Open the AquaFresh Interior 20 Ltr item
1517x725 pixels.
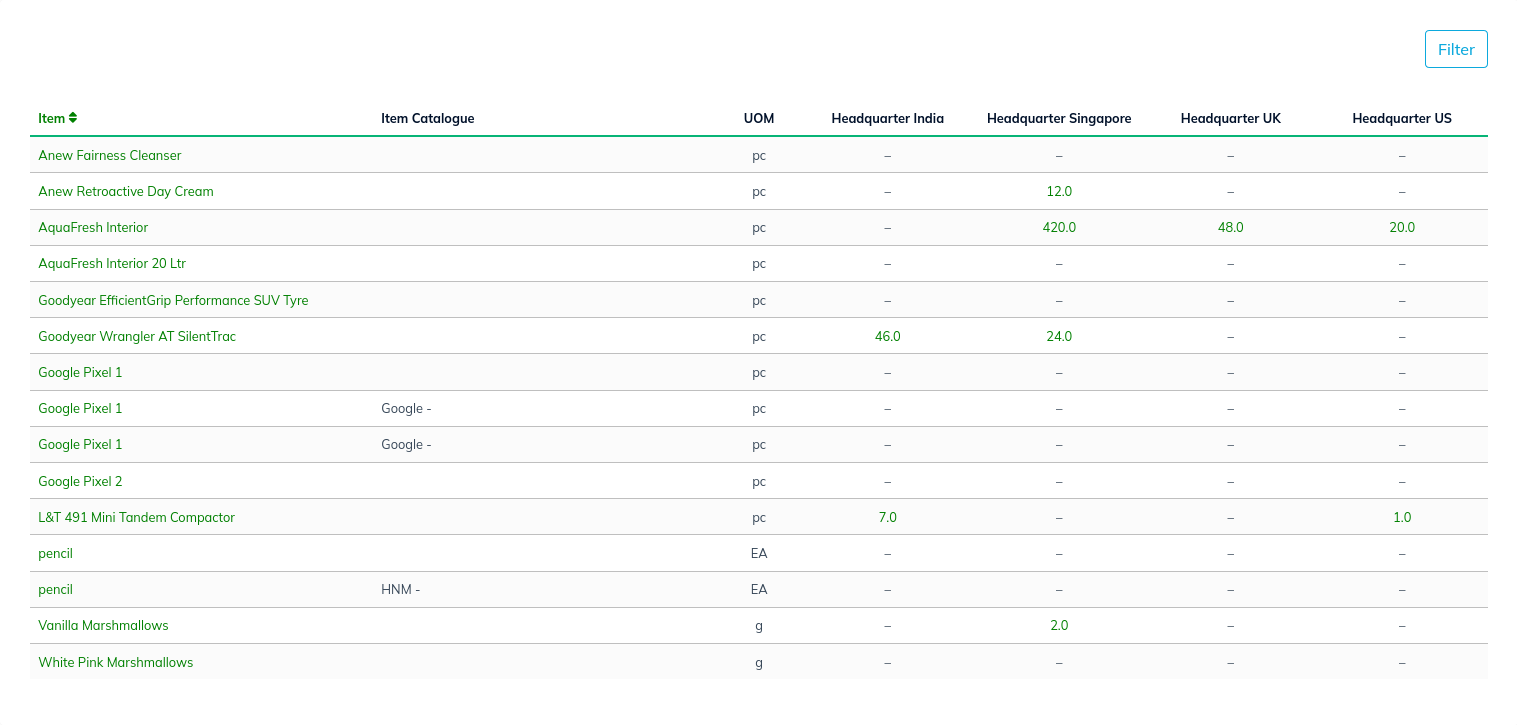coord(112,263)
